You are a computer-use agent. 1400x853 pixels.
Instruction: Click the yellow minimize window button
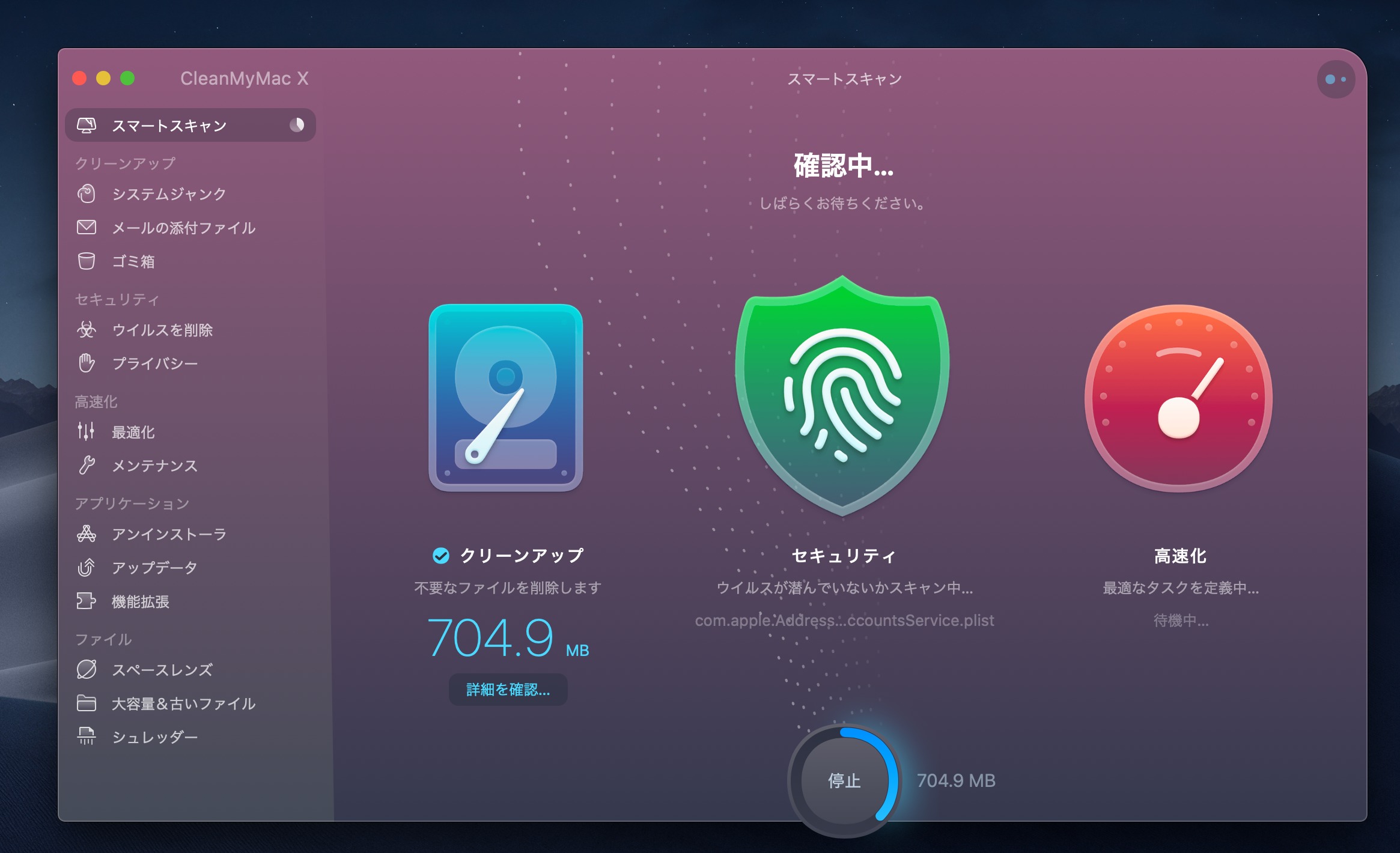(x=103, y=78)
